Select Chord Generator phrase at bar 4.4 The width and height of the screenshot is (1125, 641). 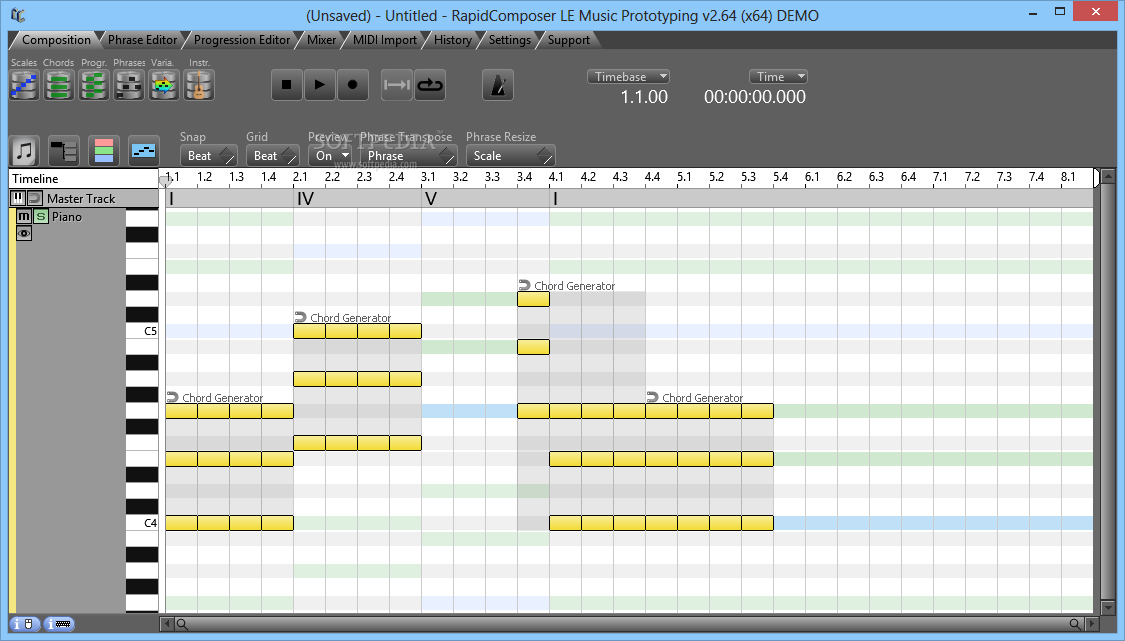click(702, 398)
